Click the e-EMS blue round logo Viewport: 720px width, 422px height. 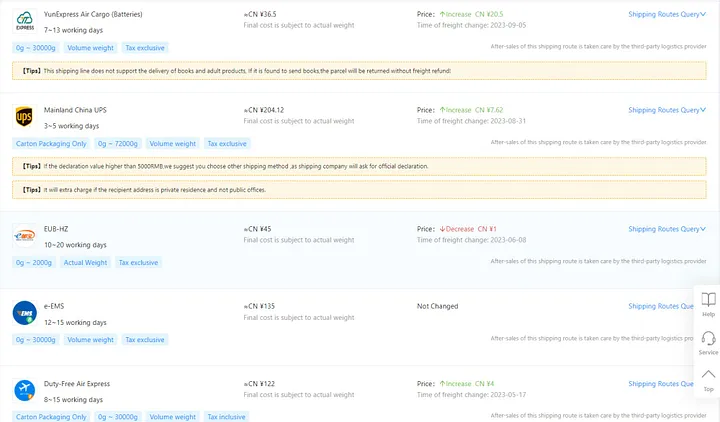point(24,313)
